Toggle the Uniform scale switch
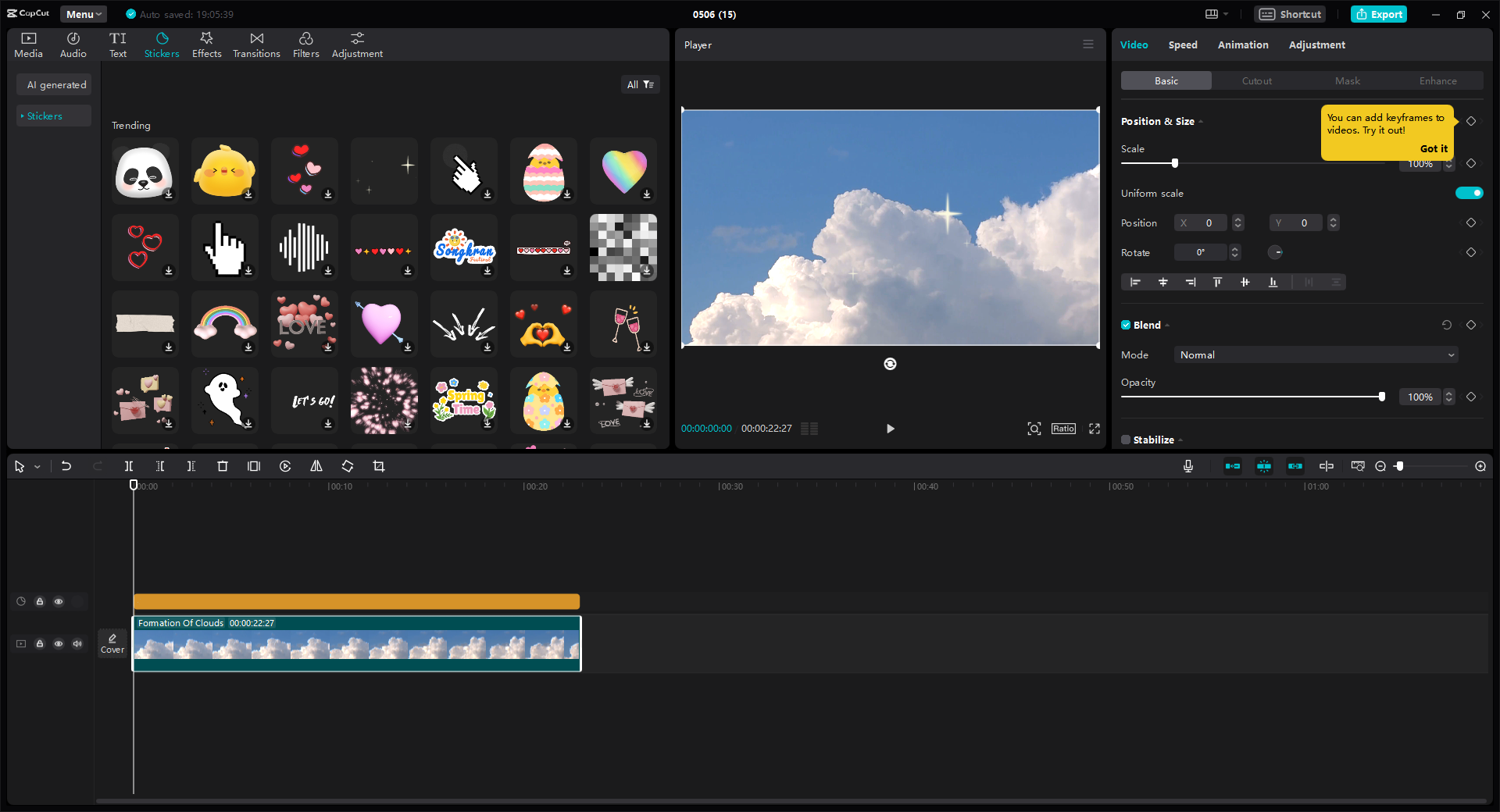Image resolution: width=1500 pixels, height=812 pixels. pyautogui.click(x=1469, y=193)
